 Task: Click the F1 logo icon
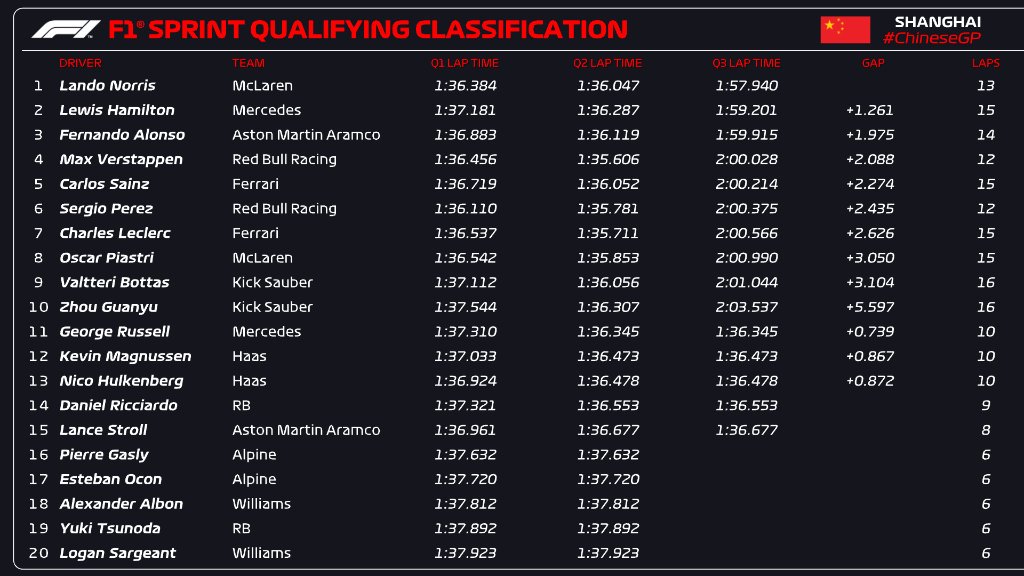pyautogui.click(x=66, y=29)
